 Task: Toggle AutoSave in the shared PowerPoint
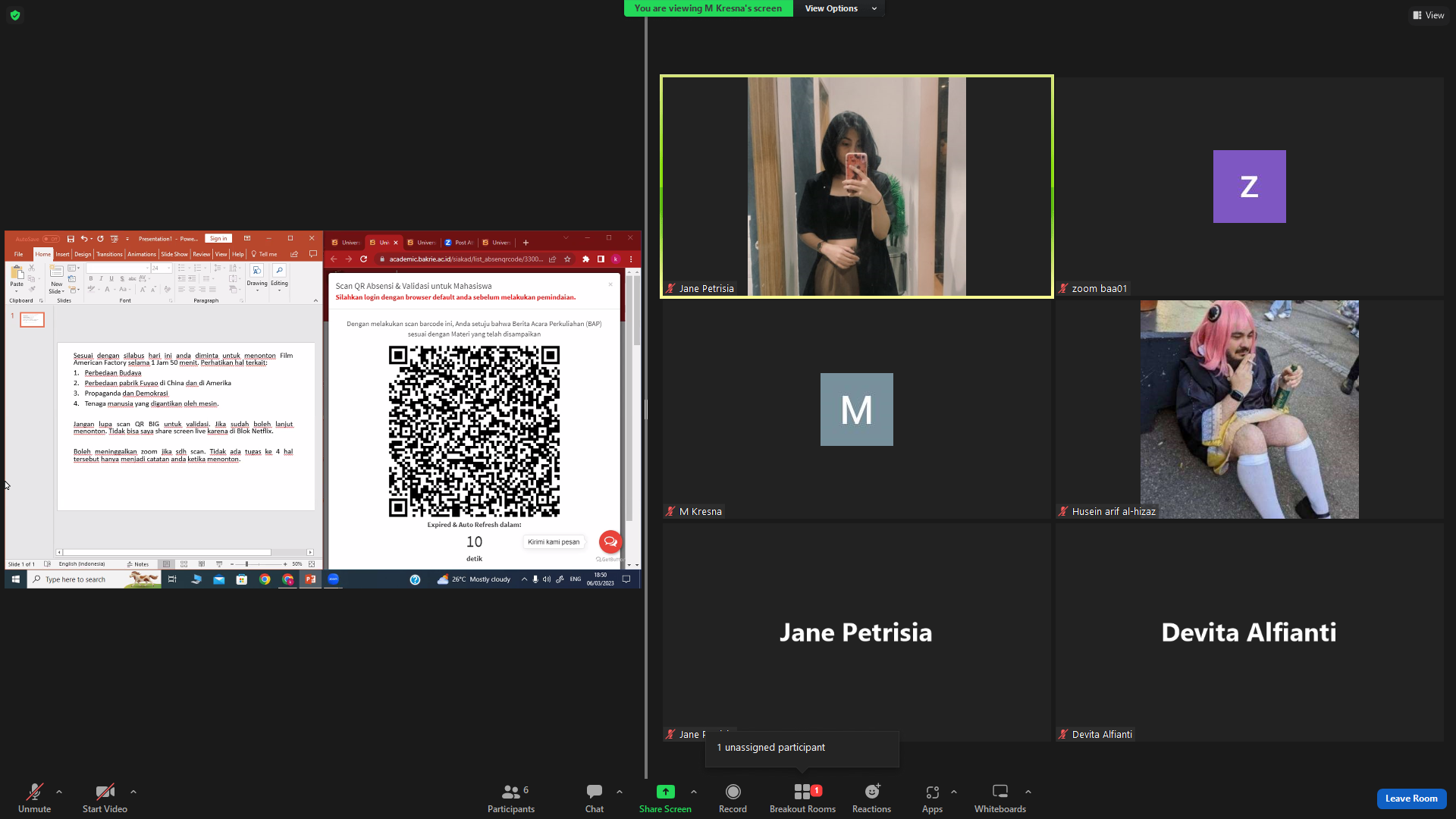[x=51, y=239]
